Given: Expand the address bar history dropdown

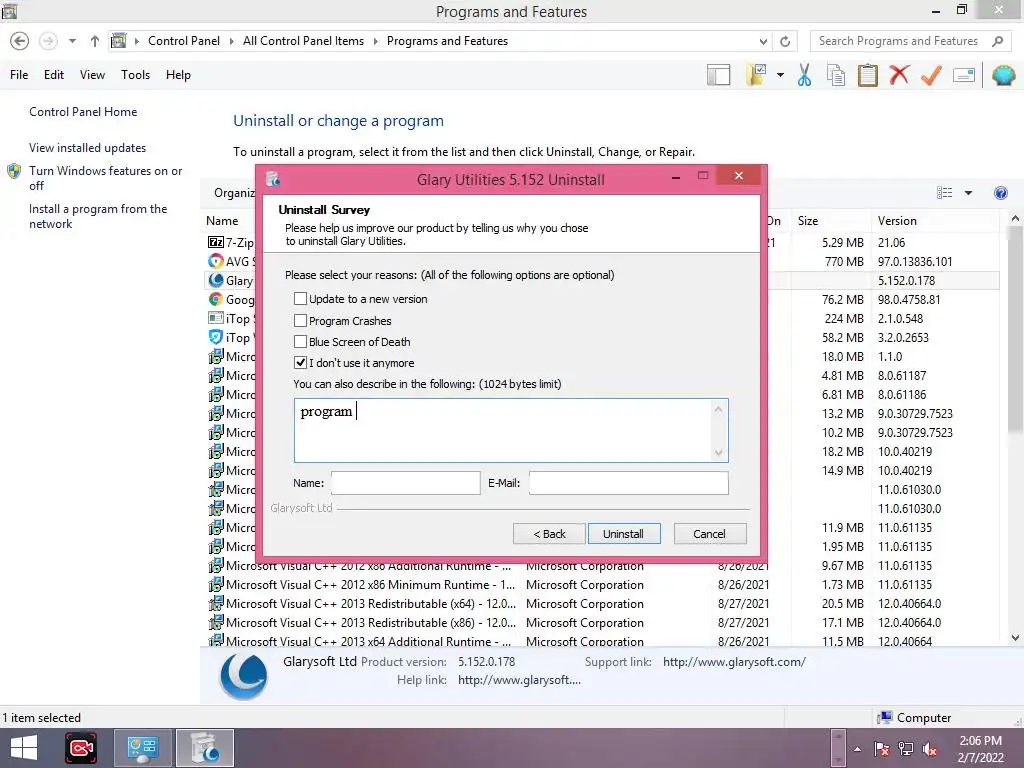Looking at the screenshot, I should [763, 42].
